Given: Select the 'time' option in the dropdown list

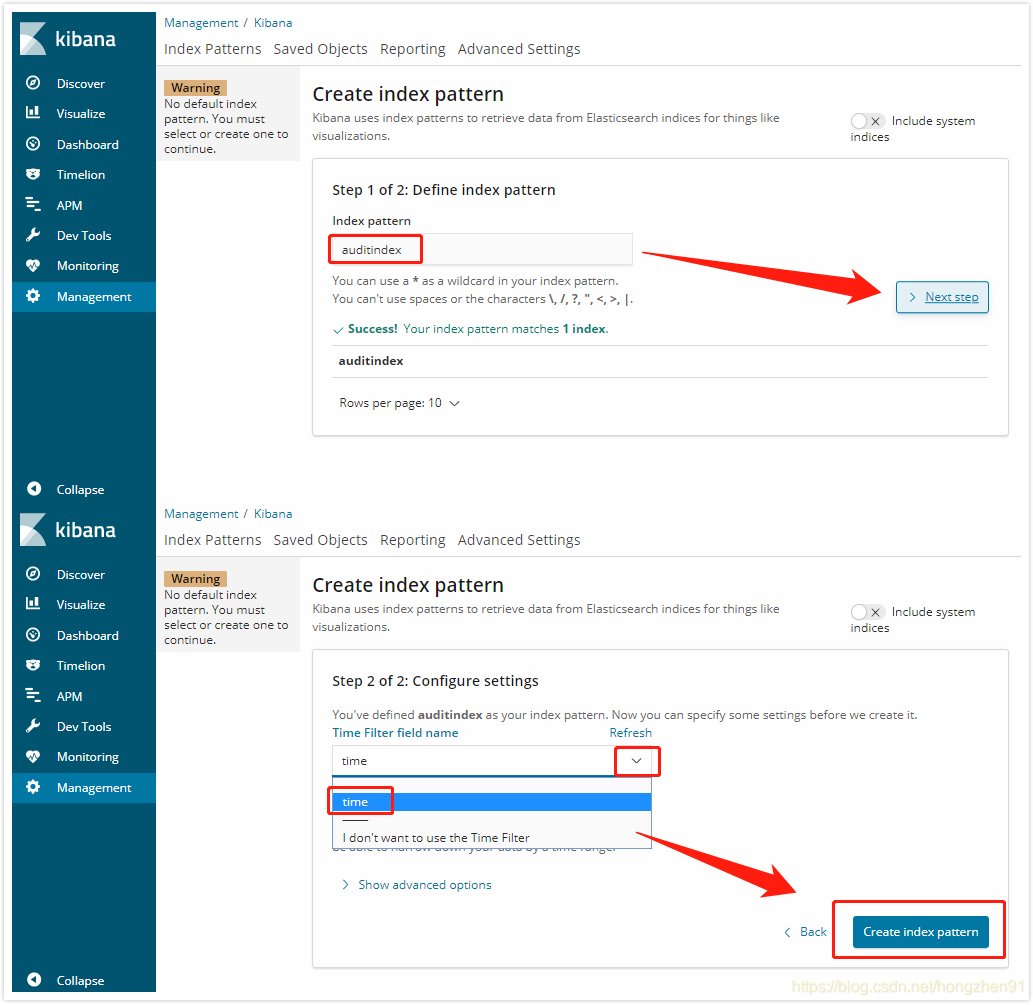Looking at the screenshot, I should (x=491, y=802).
